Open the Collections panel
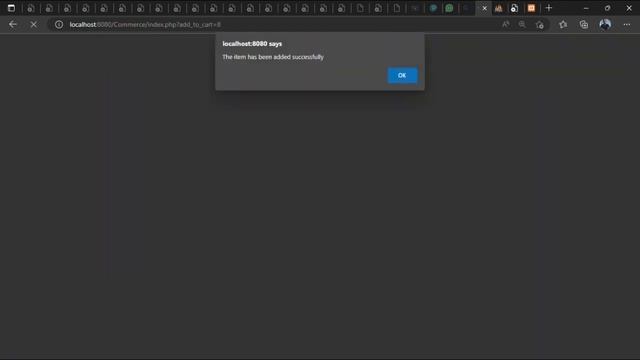 click(584, 24)
